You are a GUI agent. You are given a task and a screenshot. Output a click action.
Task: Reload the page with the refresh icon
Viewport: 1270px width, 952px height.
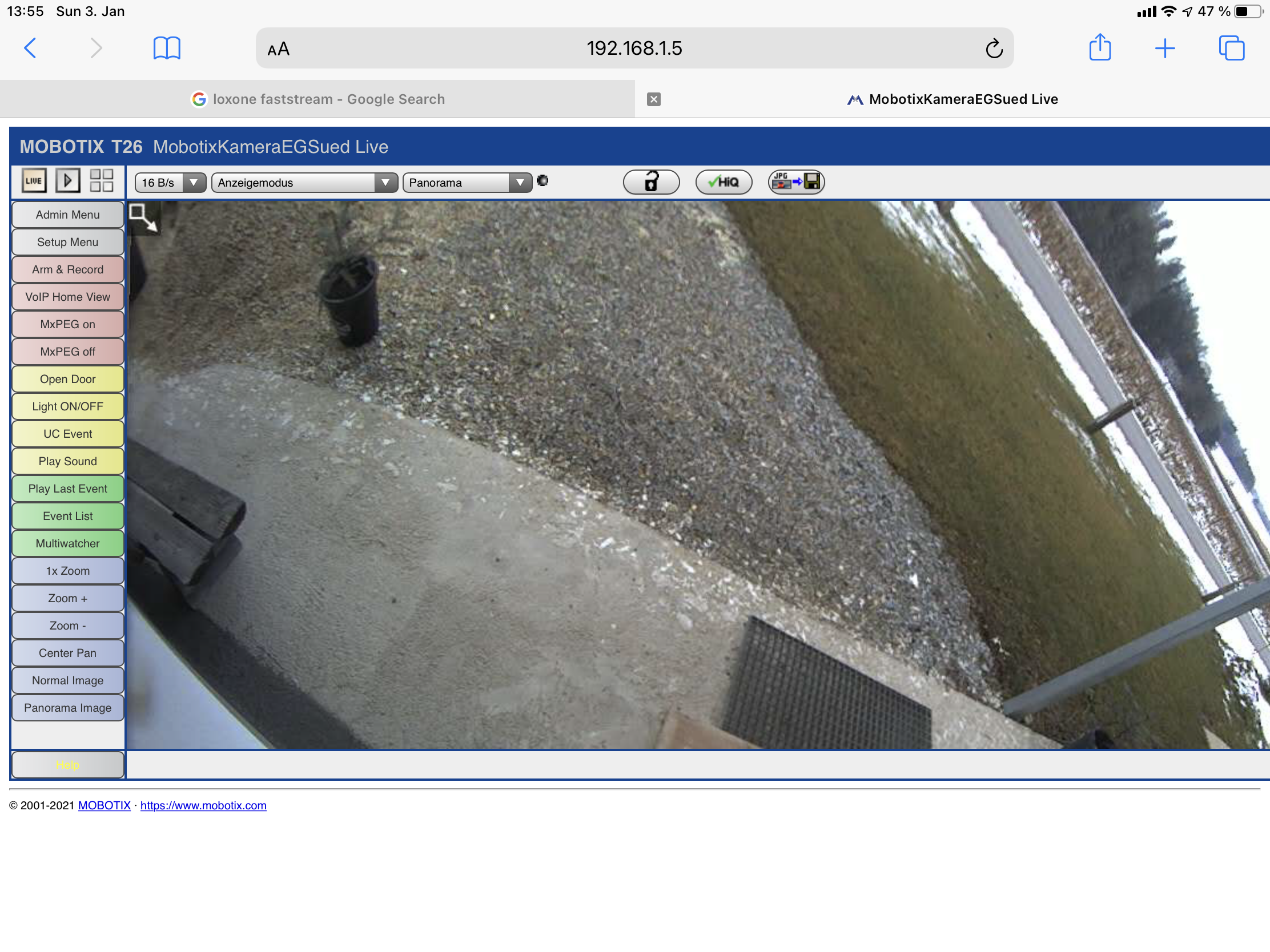point(994,49)
